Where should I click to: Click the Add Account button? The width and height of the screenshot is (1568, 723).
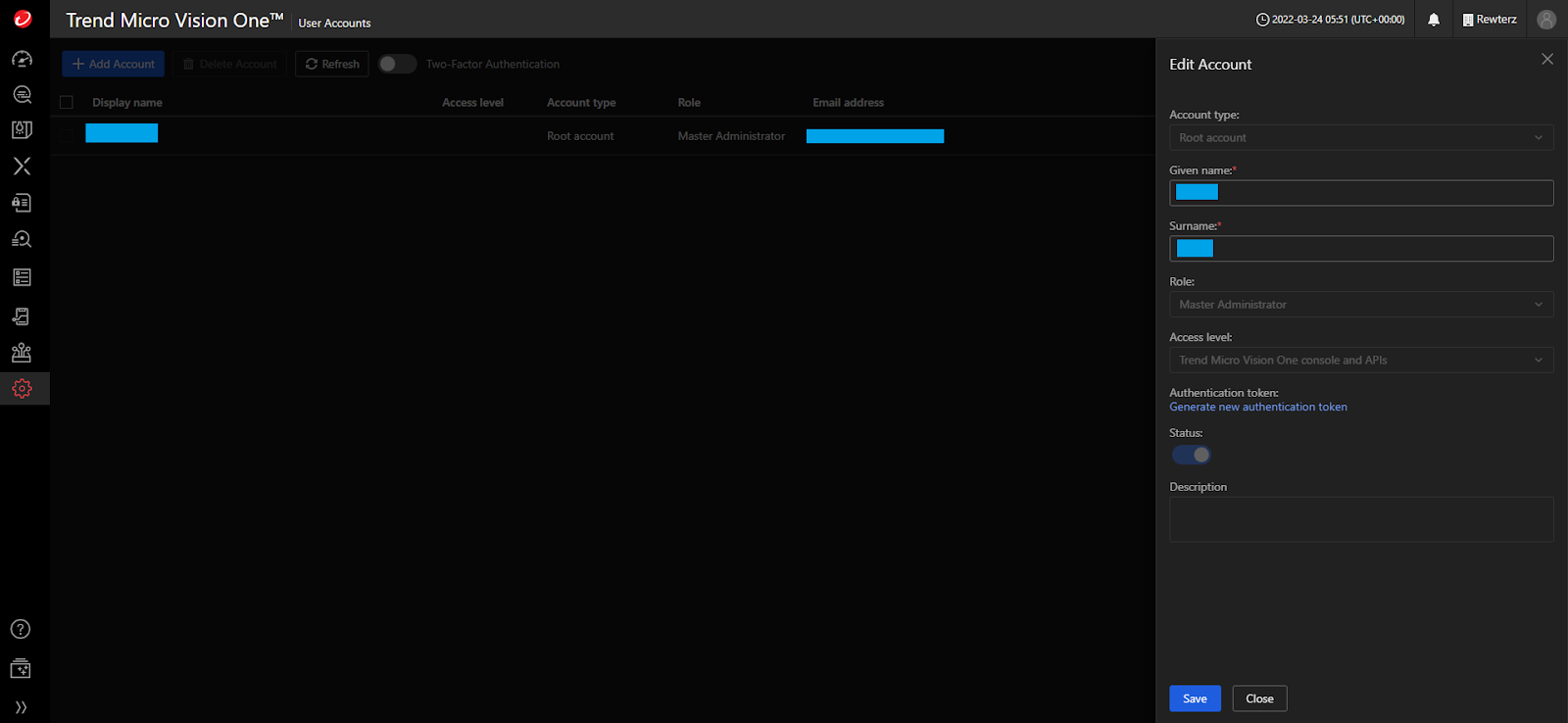[114, 64]
